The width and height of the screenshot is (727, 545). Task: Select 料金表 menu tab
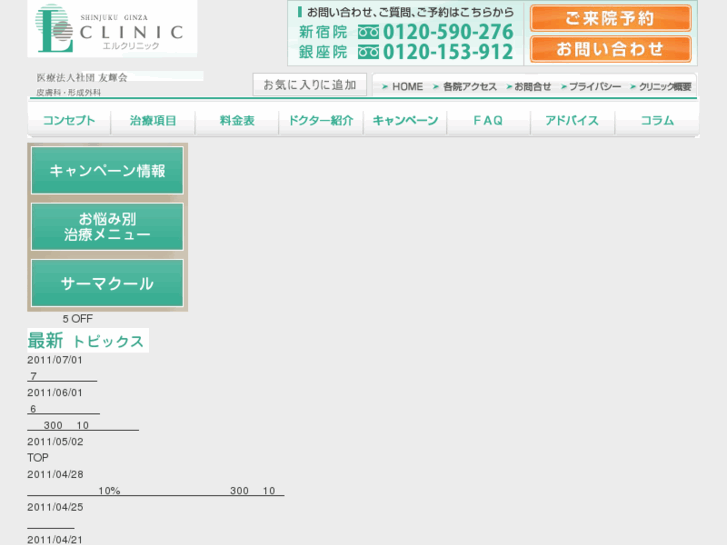coord(237,121)
